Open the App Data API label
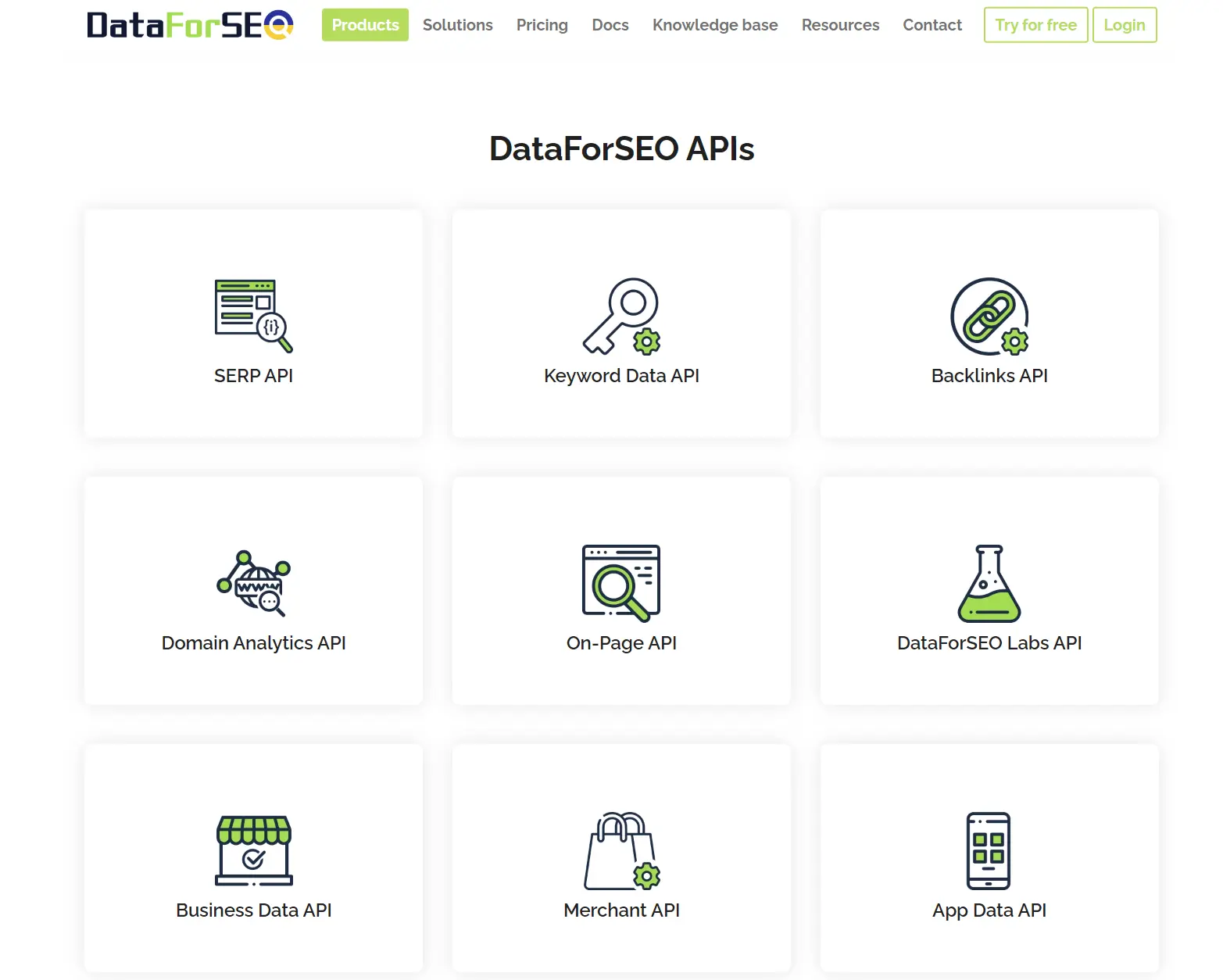Viewport: 1223px width, 980px height. pos(989,910)
